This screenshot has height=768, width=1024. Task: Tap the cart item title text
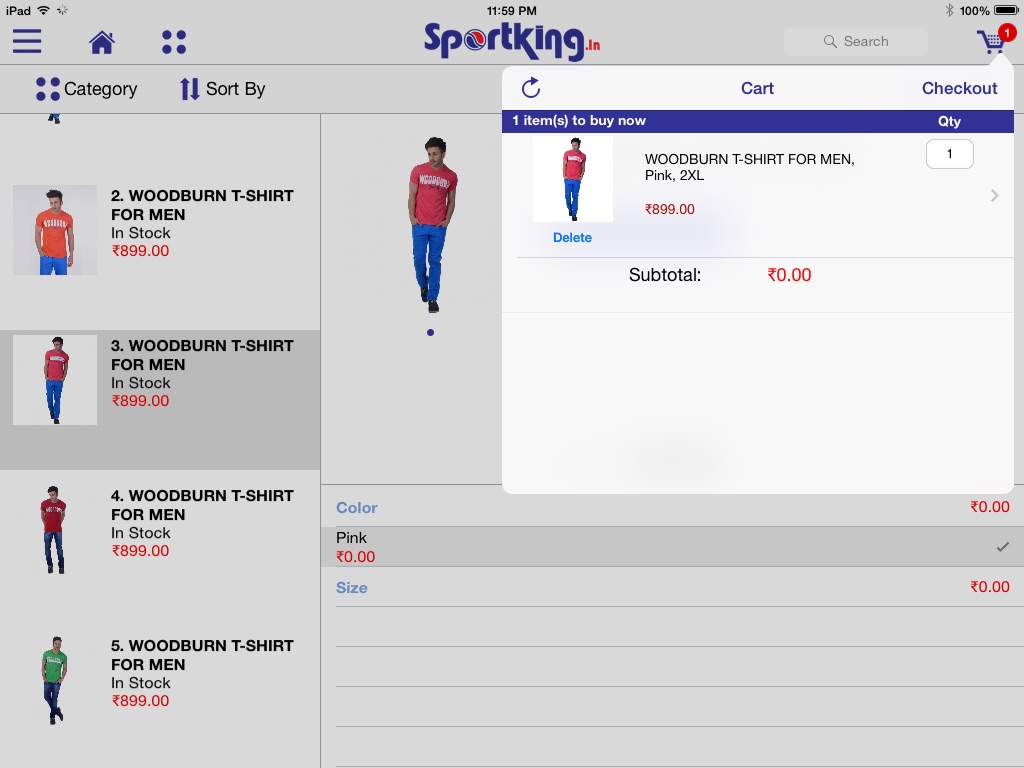click(750, 167)
